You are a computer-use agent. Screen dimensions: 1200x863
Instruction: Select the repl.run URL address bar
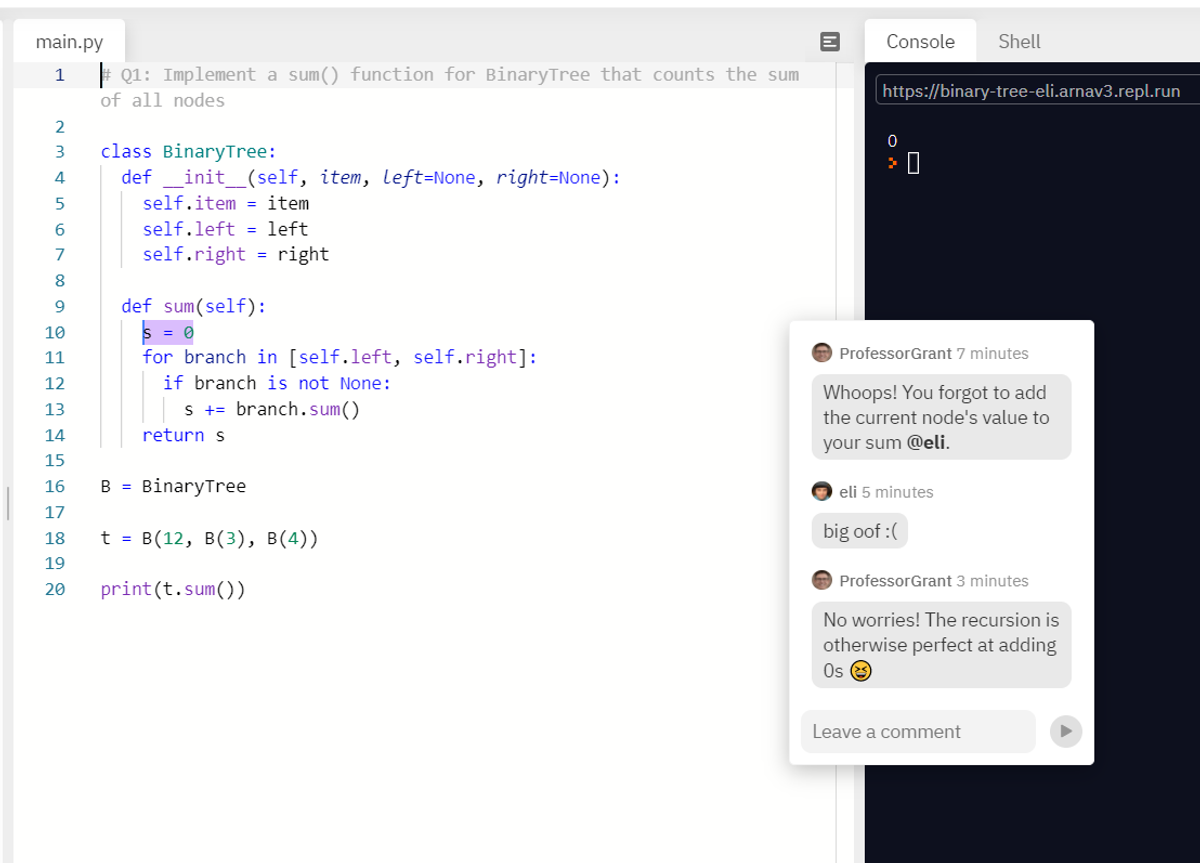pyautogui.click(x=1035, y=90)
